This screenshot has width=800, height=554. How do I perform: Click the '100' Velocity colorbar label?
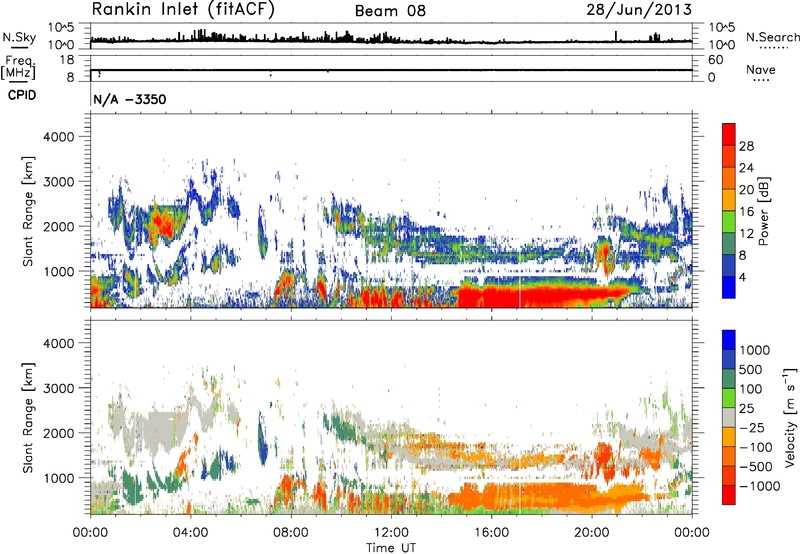pyautogui.click(x=751, y=389)
